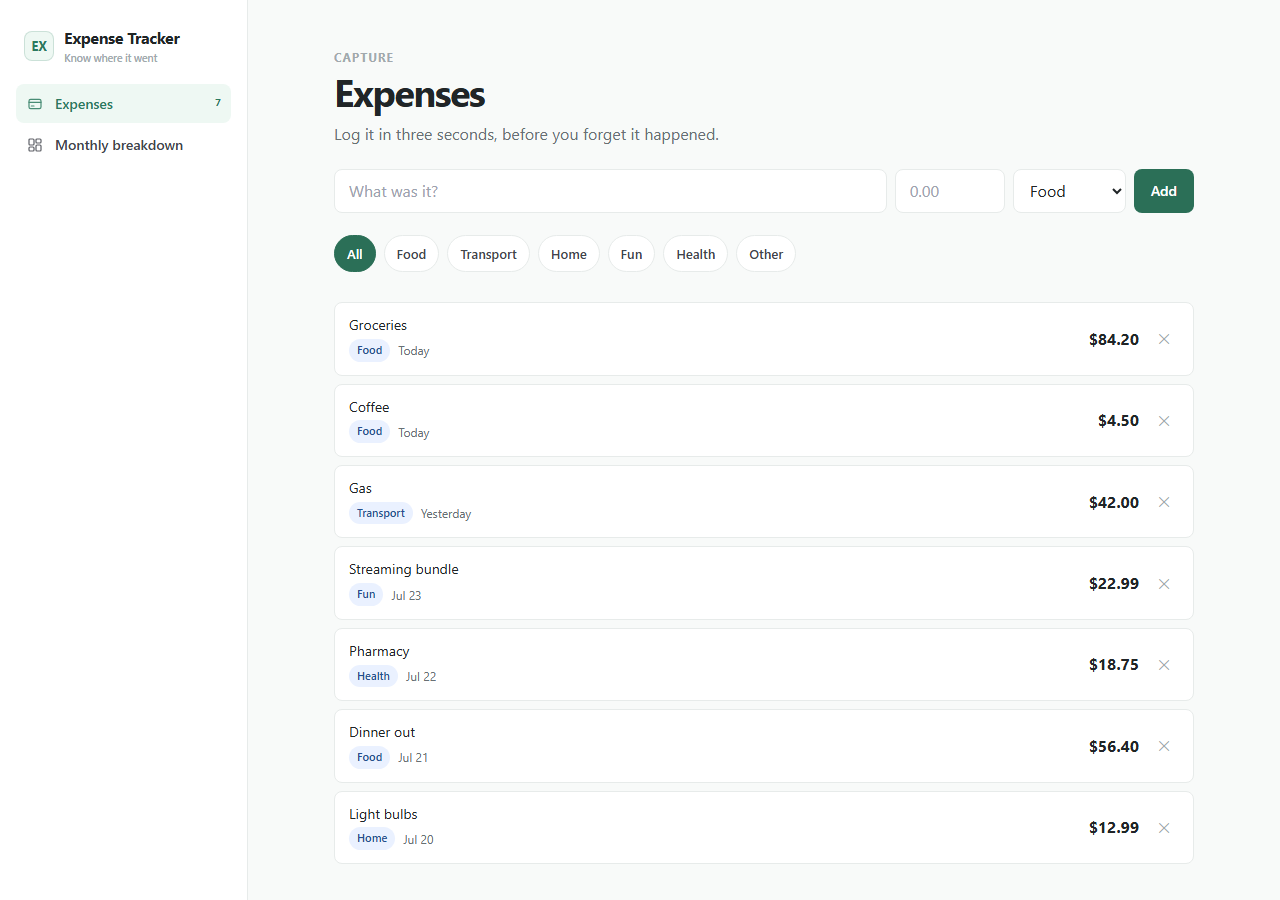Click the $4.50 amount
Viewport: 1280px width, 900px height.
point(1118,421)
